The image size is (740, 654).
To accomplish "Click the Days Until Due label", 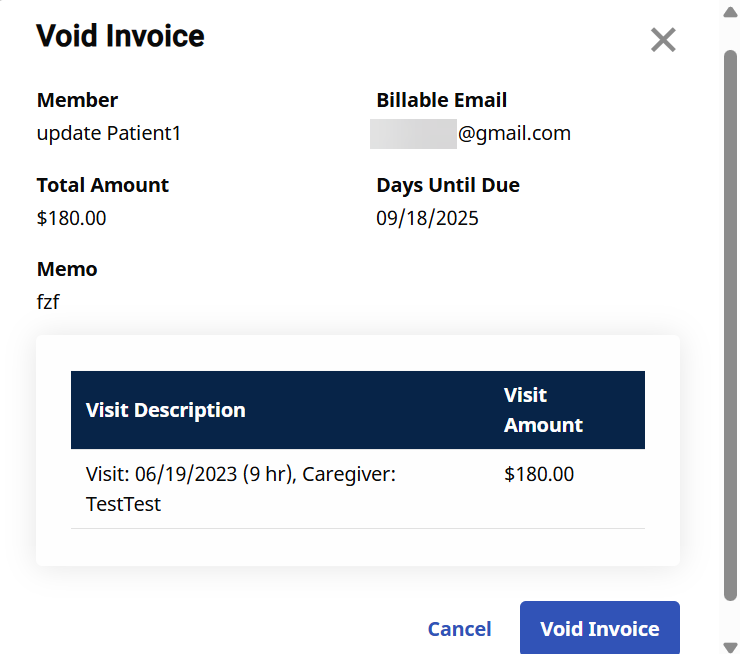I will click(x=448, y=185).
